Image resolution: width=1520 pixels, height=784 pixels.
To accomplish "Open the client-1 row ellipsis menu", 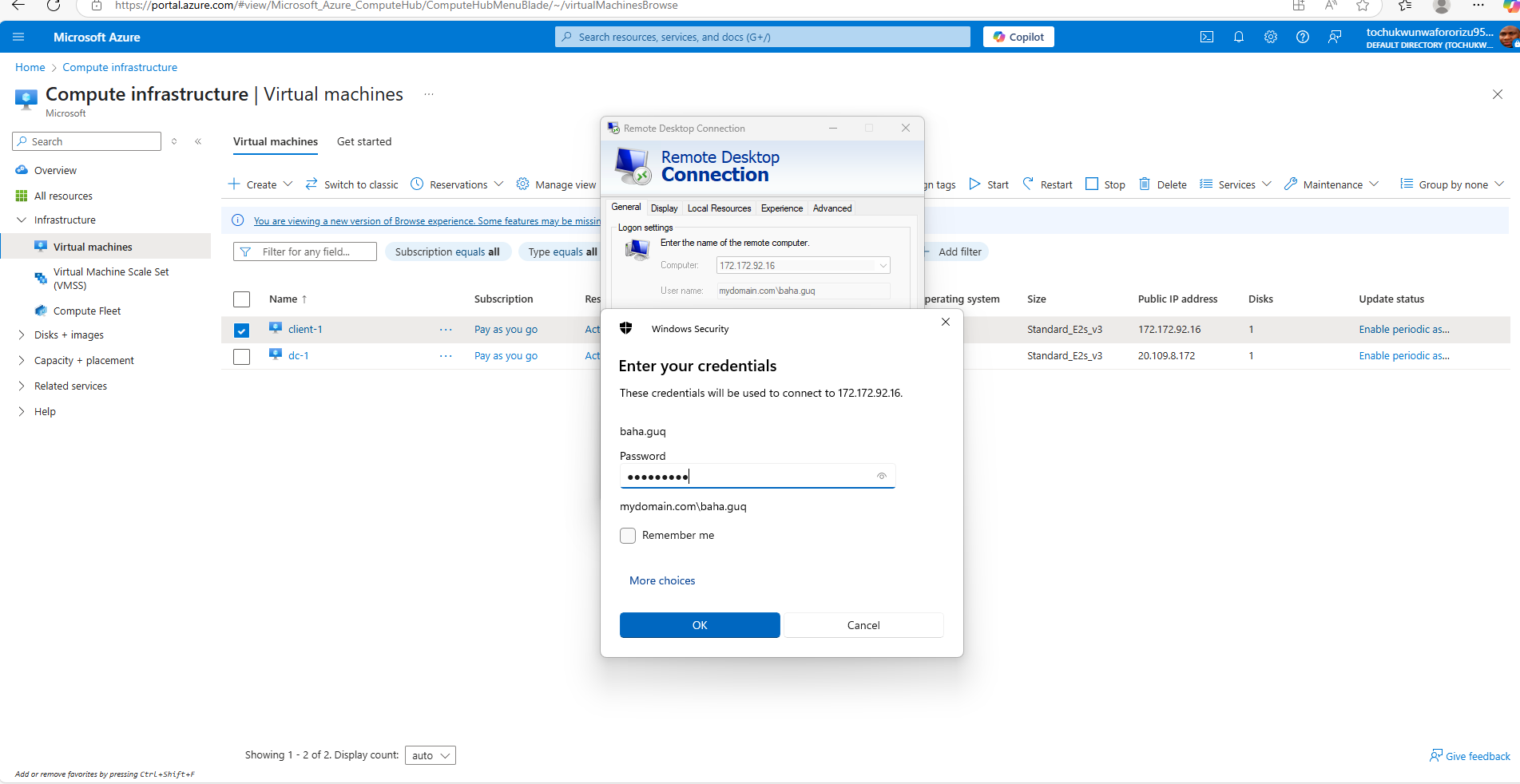I will click(446, 330).
